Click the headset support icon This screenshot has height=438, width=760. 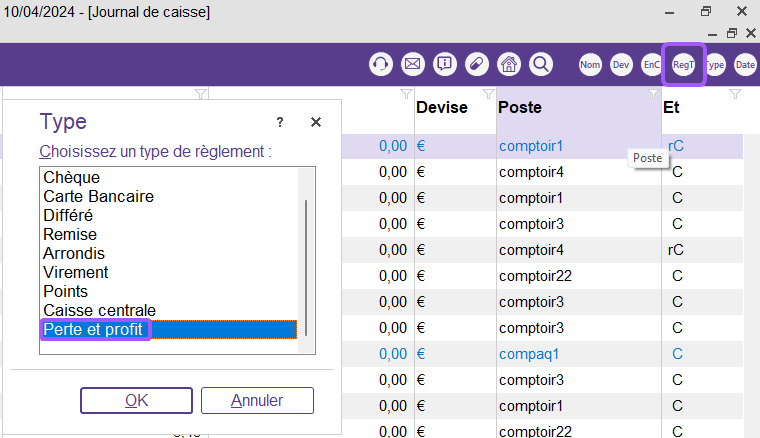[380, 65]
